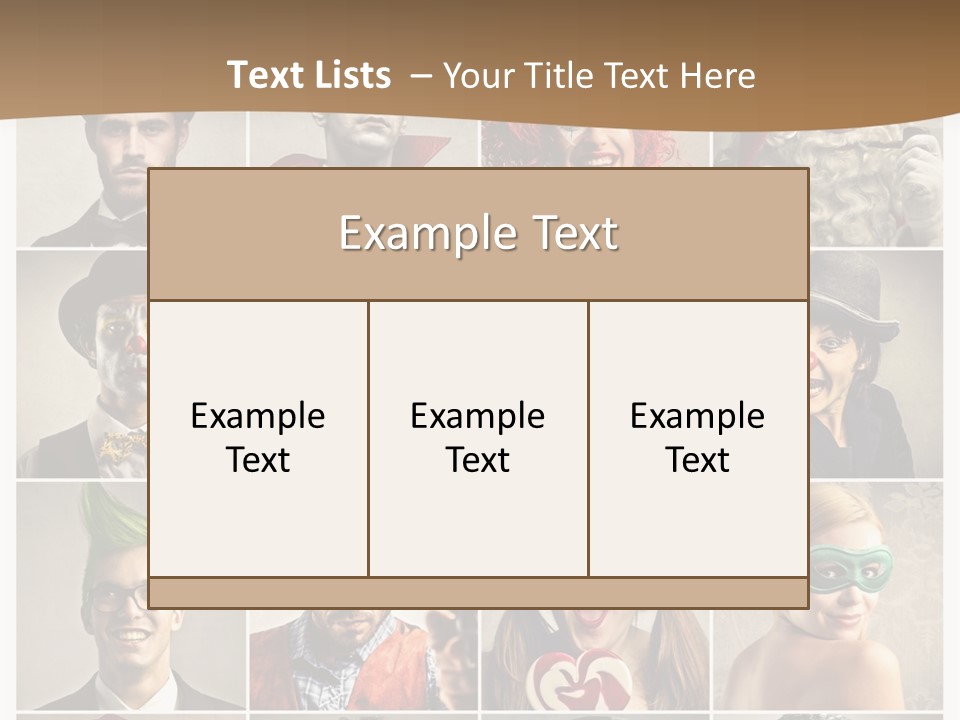960x720 pixels.
Task: Select the bold "Text Lists" title text
Action: tap(309, 75)
